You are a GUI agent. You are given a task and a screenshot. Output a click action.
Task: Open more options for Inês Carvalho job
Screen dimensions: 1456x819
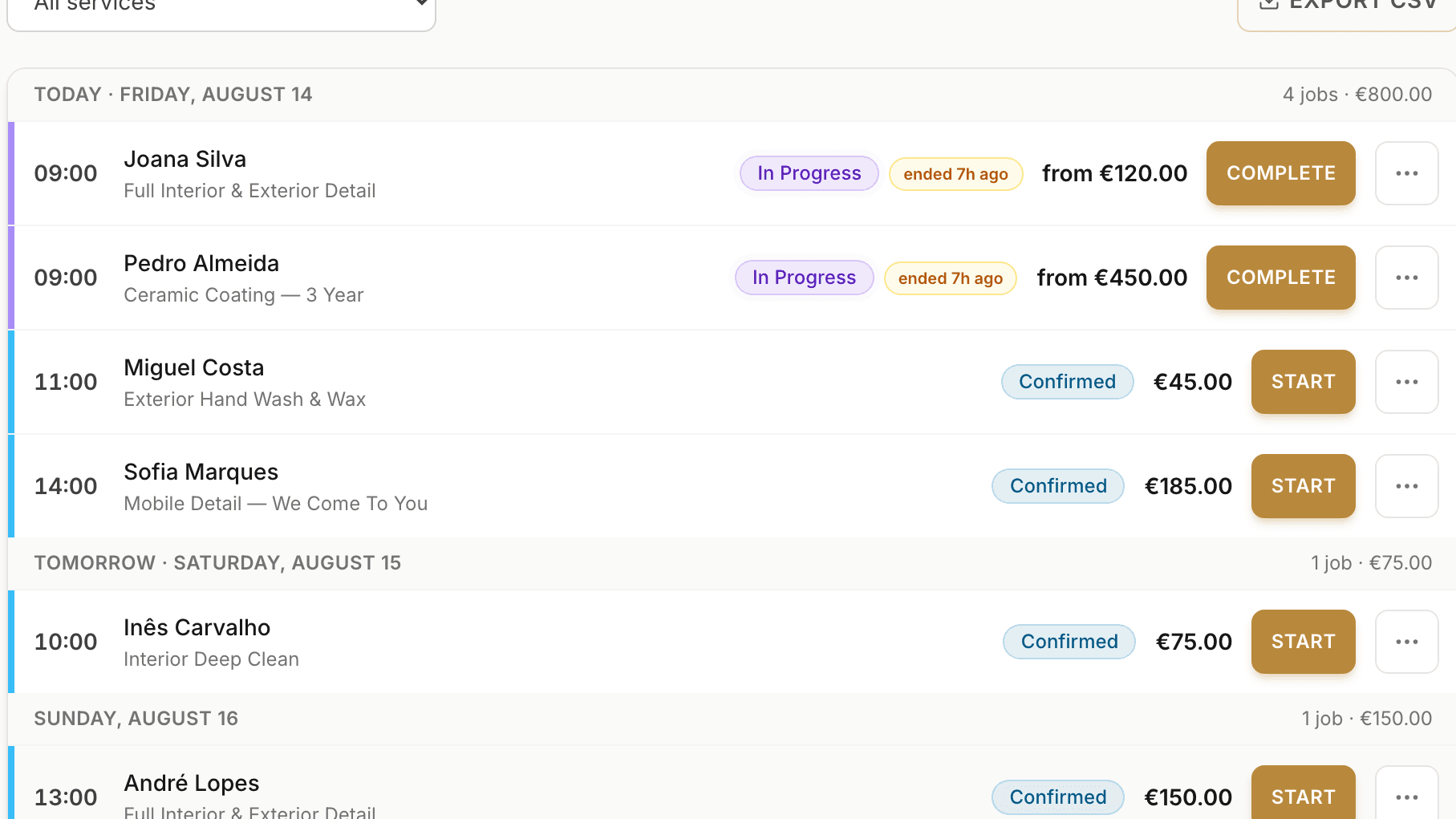(1406, 642)
